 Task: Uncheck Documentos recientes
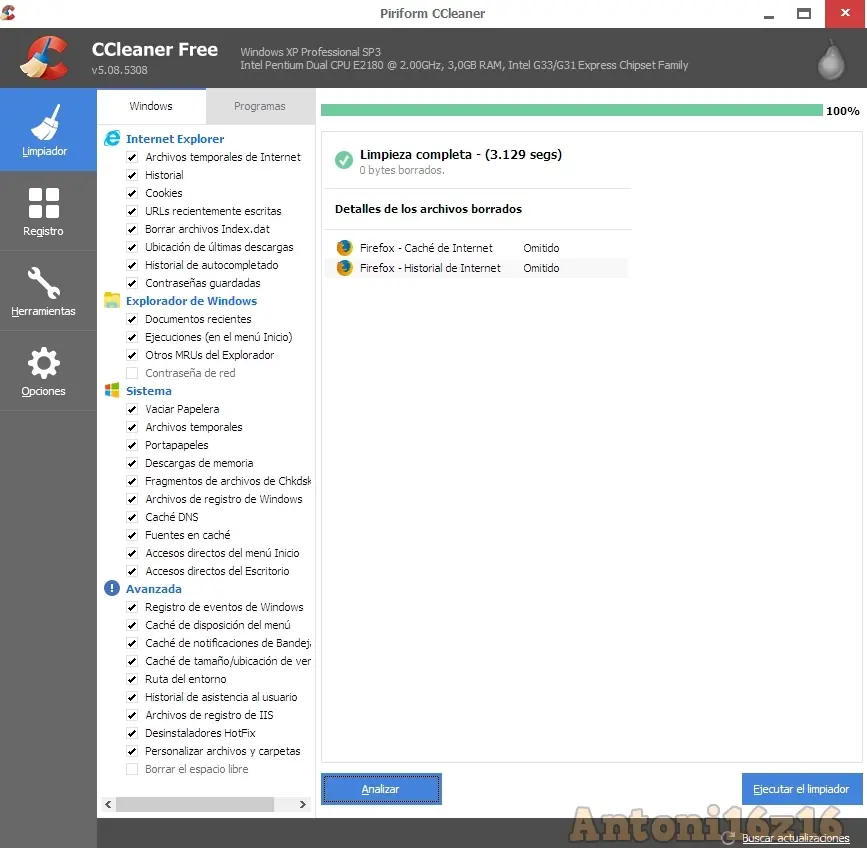click(x=132, y=319)
